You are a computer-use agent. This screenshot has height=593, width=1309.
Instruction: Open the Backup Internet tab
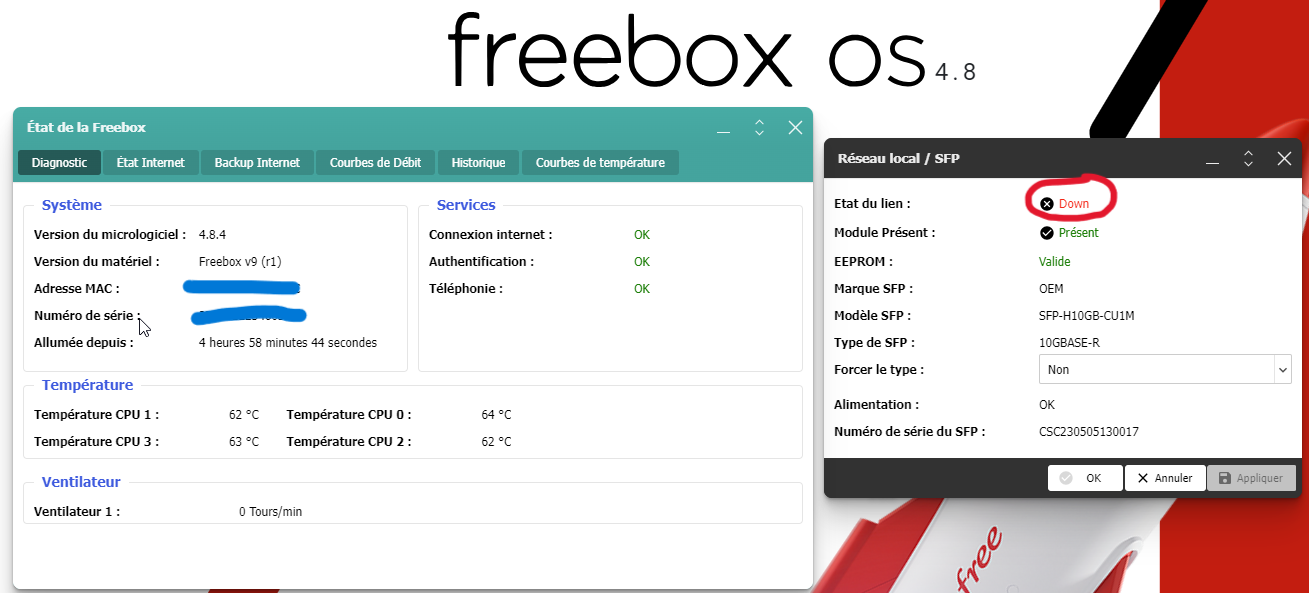click(x=257, y=162)
